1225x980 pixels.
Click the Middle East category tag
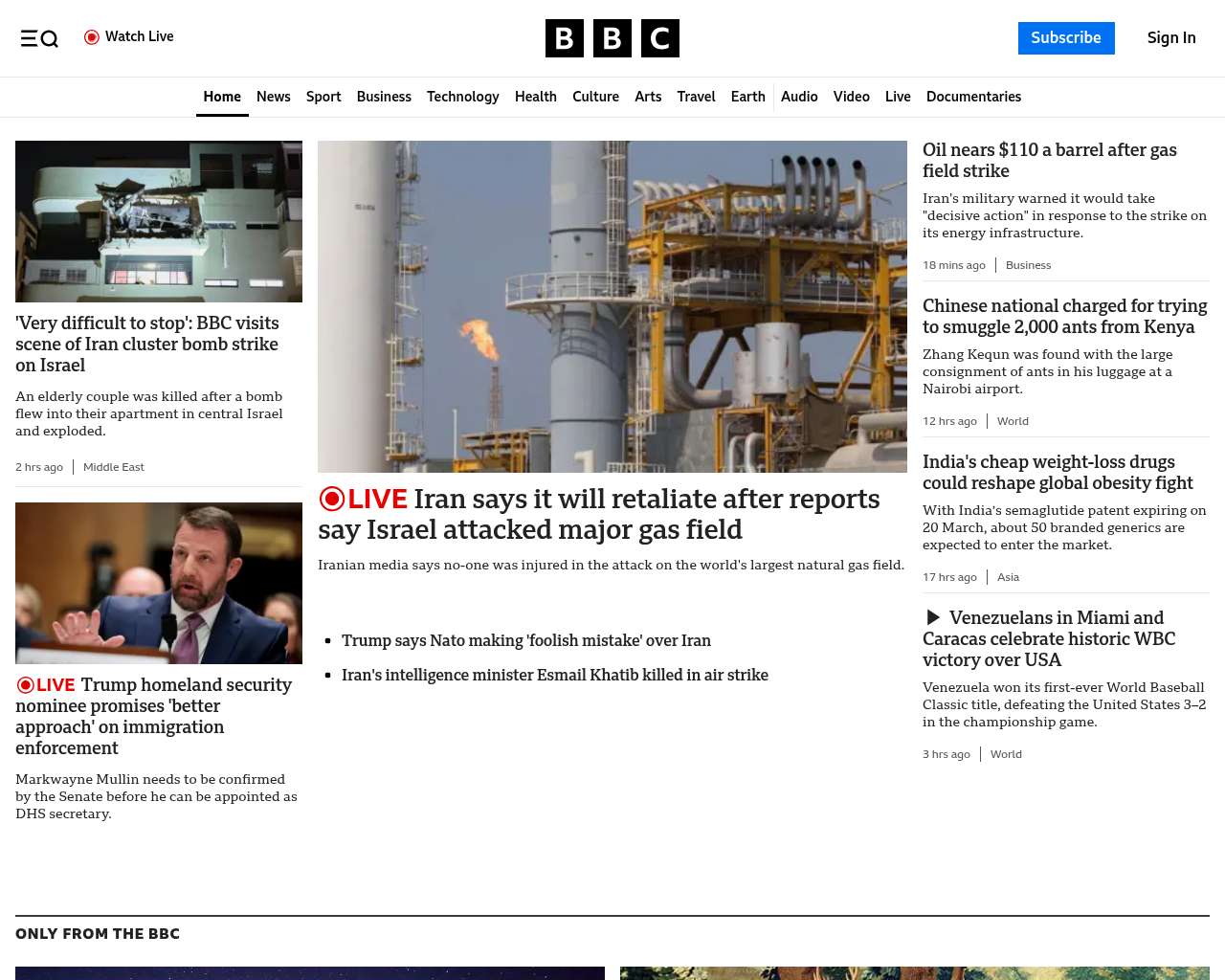(114, 467)
